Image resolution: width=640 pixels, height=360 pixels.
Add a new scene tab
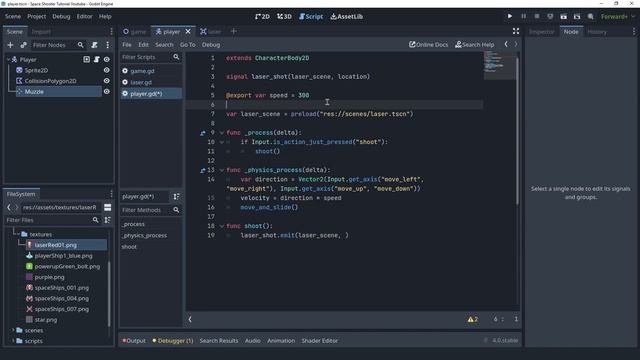tap(233, 31)
